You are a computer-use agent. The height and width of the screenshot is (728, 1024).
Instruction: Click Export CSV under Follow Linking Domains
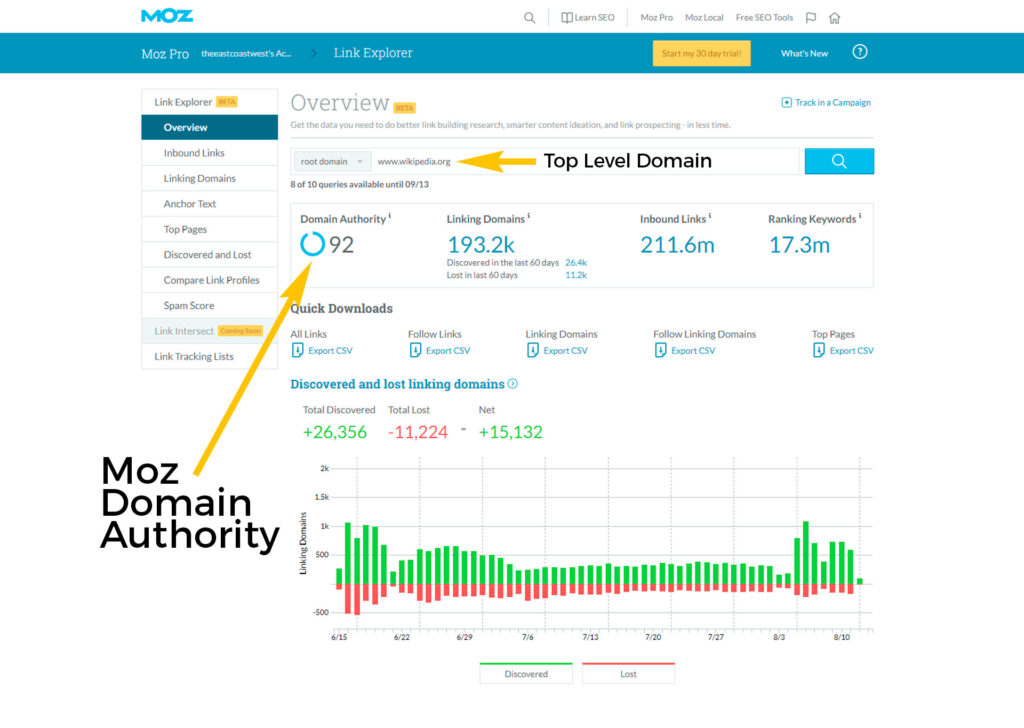click(693, 351)
